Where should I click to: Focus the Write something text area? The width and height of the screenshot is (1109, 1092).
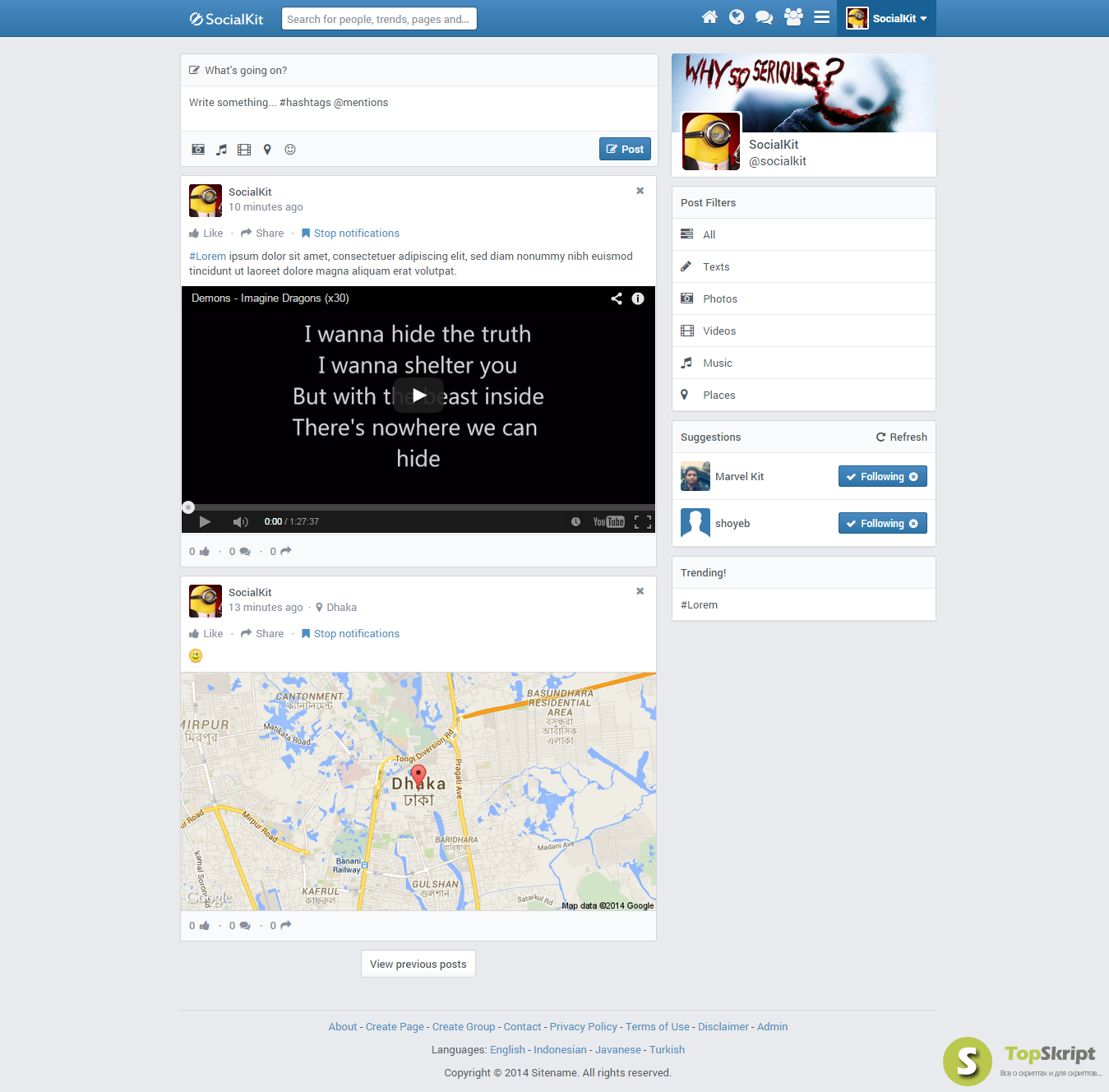[x=419, y=108]
